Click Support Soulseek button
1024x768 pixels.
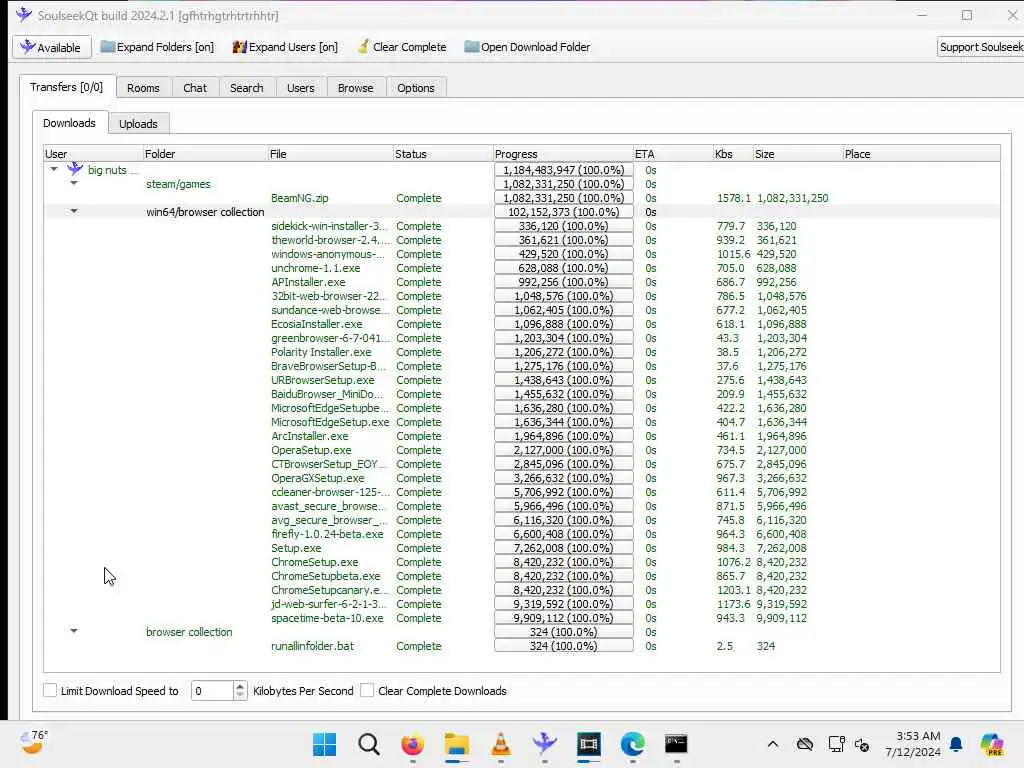coord(981,47)
